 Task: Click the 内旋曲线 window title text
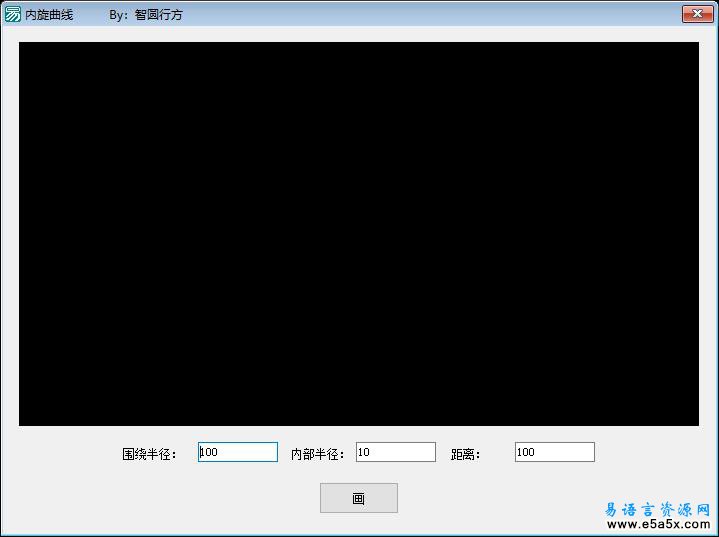tap(49, 15)
